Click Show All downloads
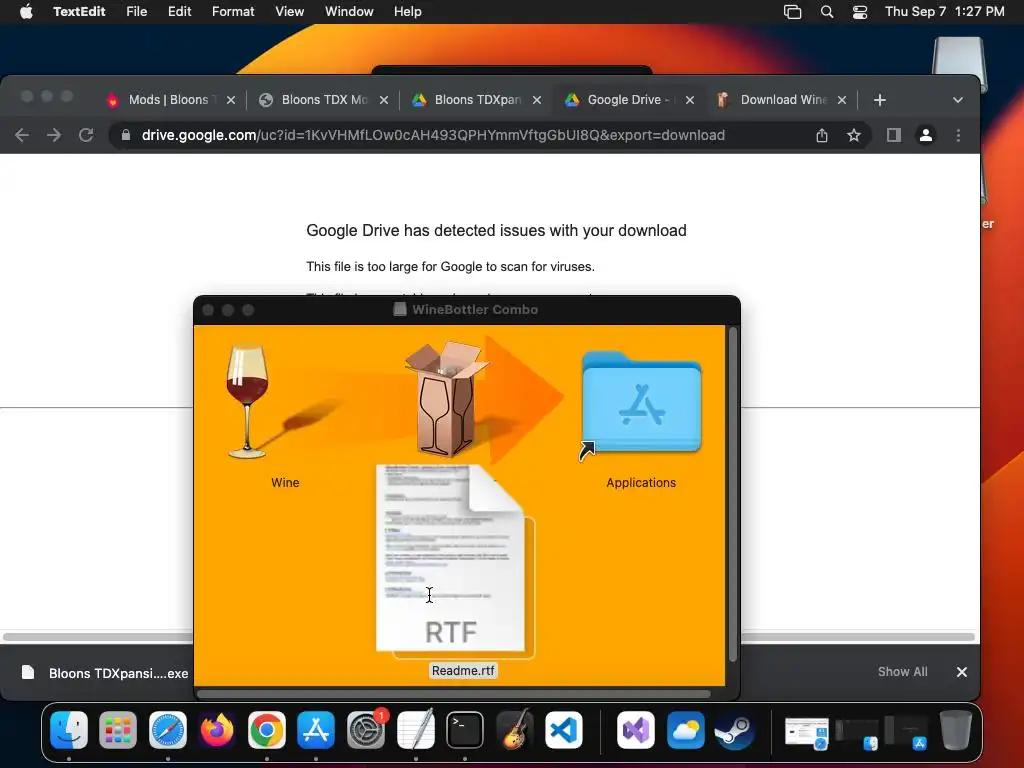1024x768 pixels. (903, 672)
